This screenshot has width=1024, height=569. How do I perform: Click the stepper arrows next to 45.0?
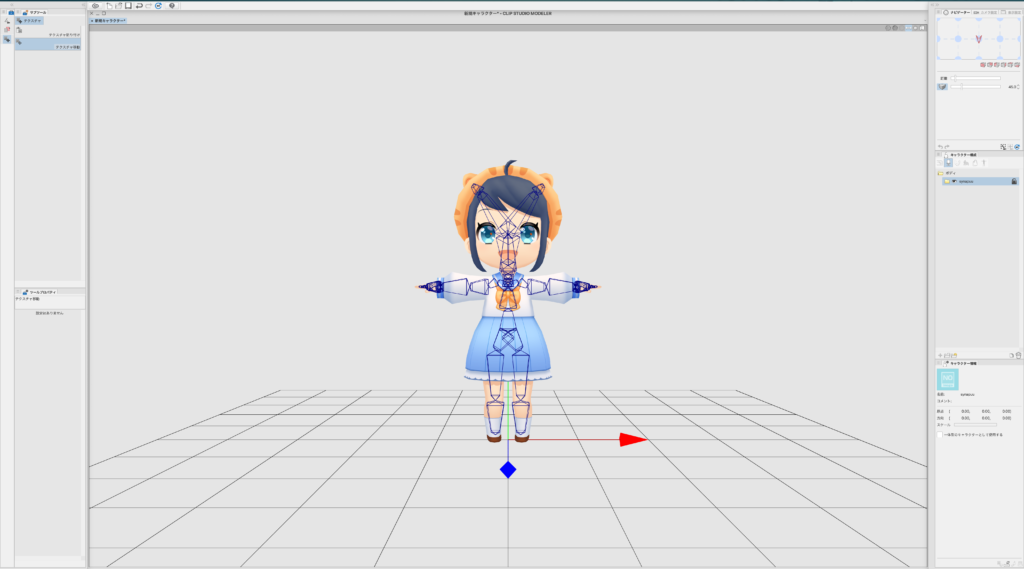[x=1018, y=87]
